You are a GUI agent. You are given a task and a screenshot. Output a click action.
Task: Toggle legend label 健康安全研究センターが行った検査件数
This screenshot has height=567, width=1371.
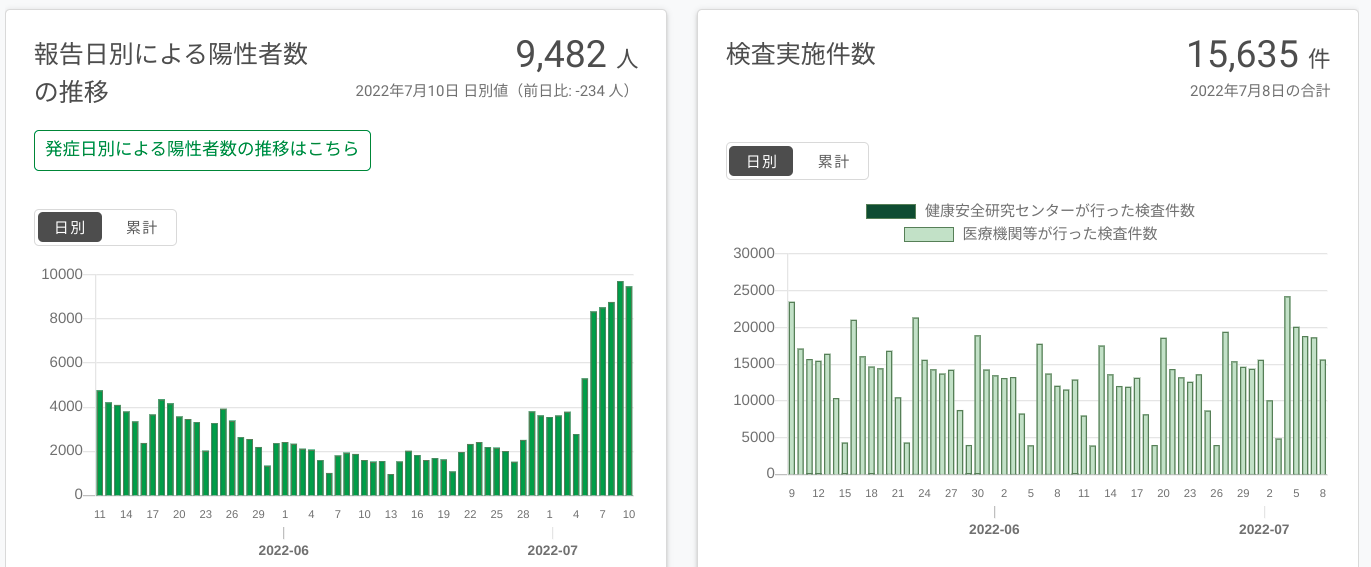tap(1059, 211)
